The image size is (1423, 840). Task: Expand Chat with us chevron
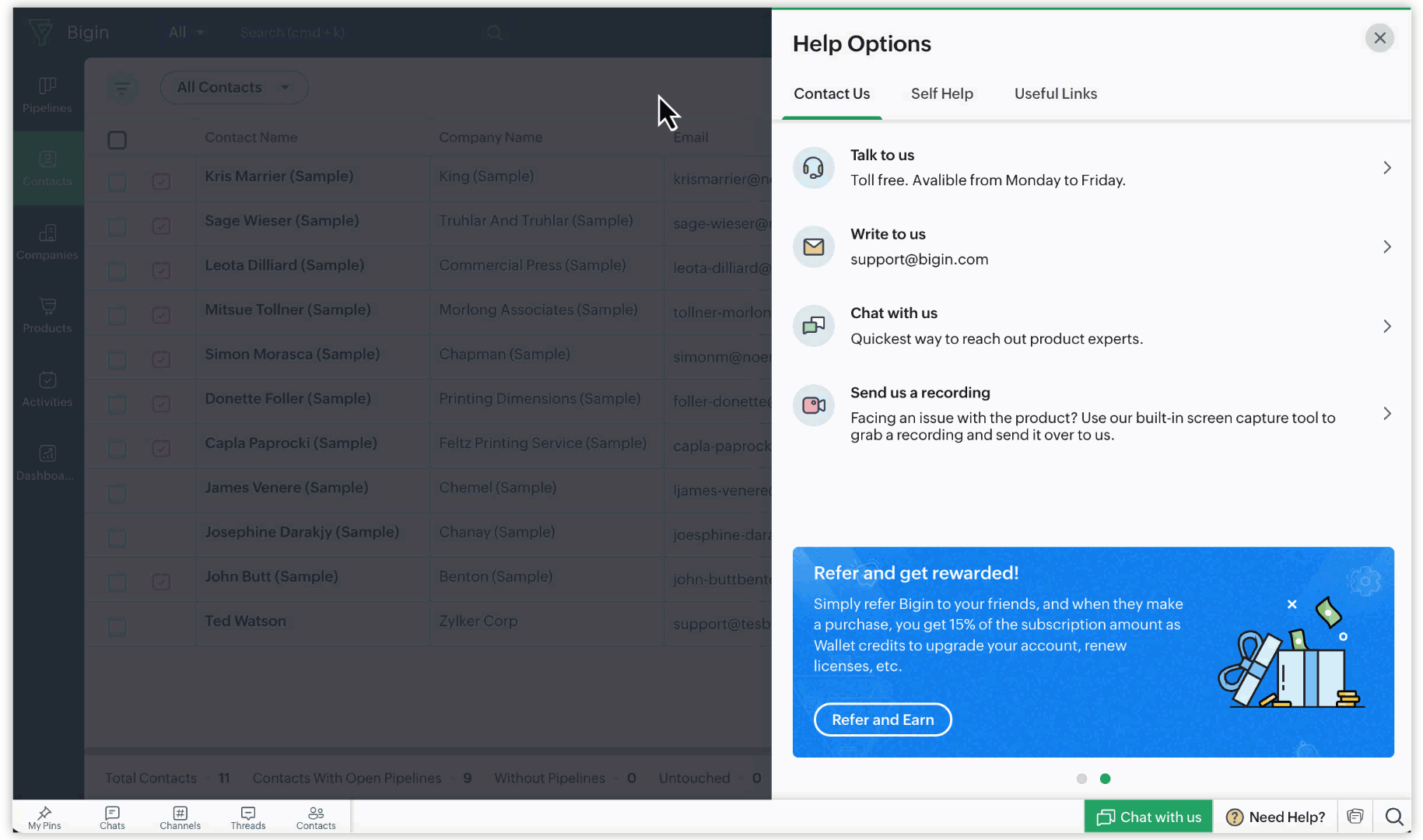tap(1386, 326)
